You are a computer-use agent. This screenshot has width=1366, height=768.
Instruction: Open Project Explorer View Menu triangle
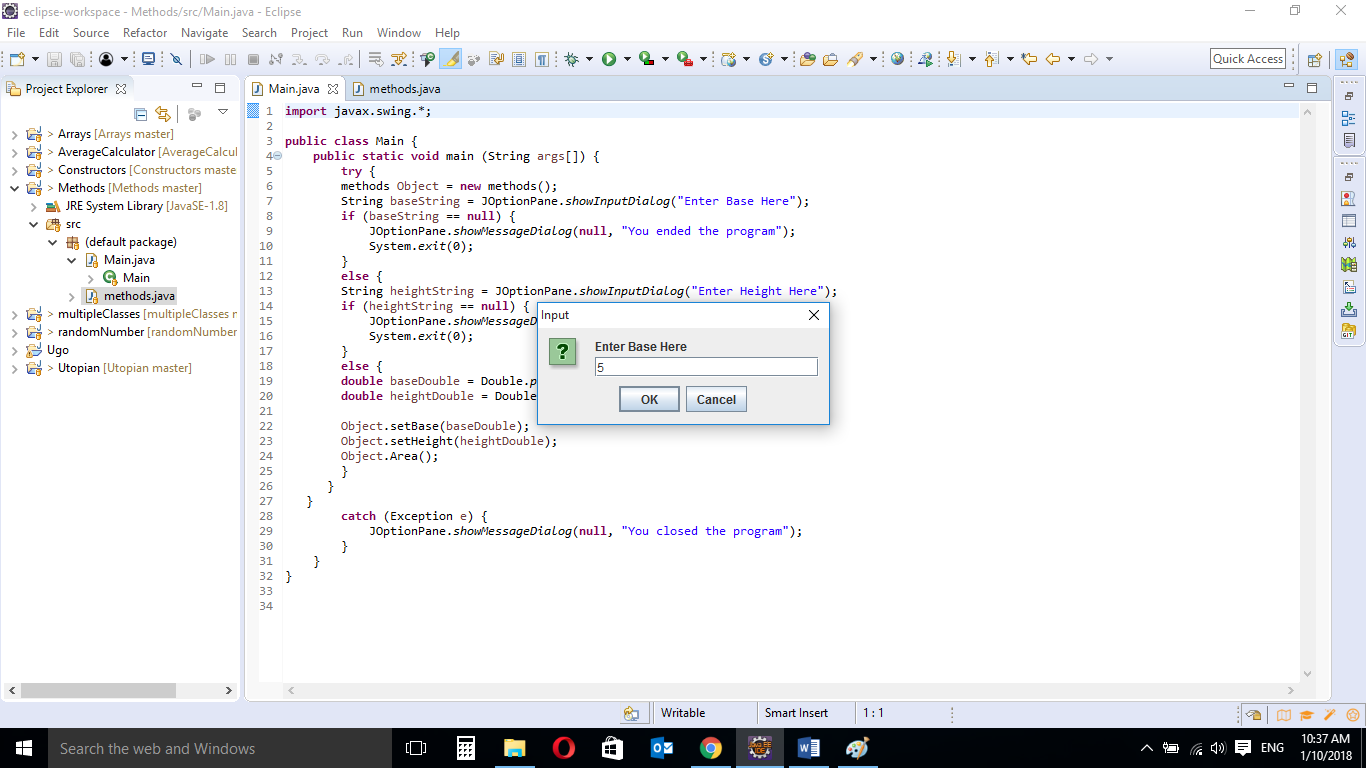[x=223, y=113]
